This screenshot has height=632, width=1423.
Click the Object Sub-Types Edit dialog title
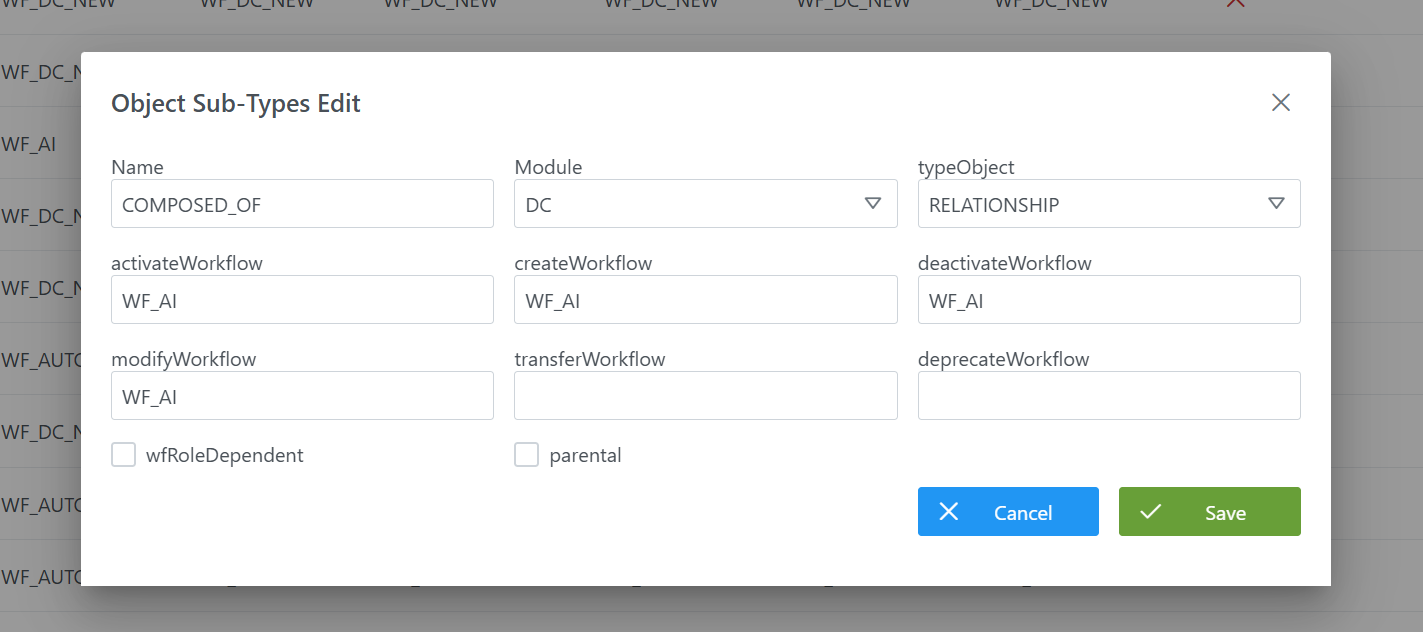coord(236,103)
